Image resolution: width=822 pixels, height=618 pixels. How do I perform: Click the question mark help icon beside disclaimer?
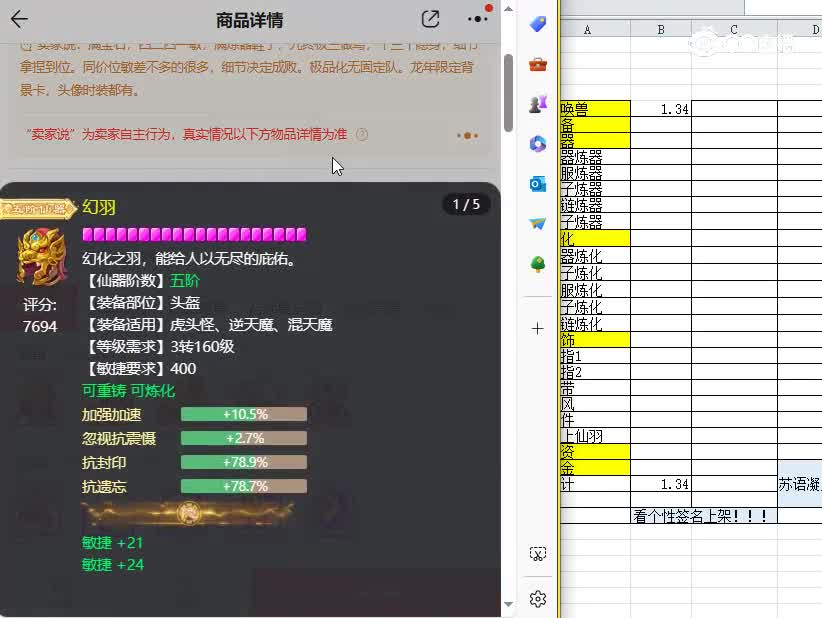362,135
